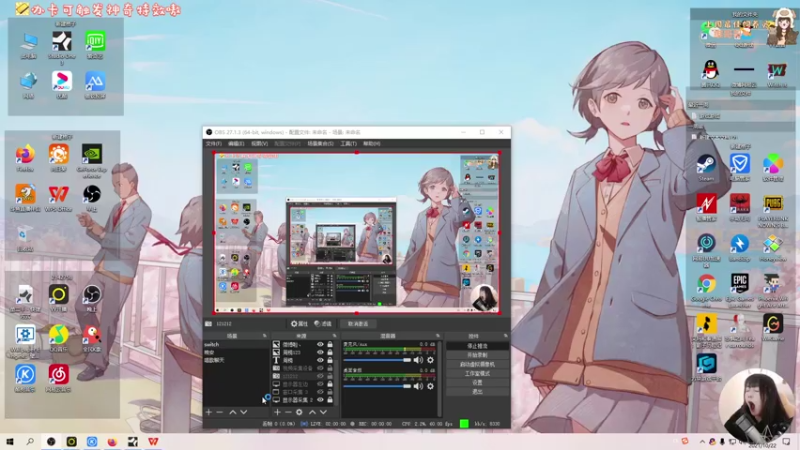Open the 文件(F) menu in OBS
800x450 pixels.
coord(214,144)
